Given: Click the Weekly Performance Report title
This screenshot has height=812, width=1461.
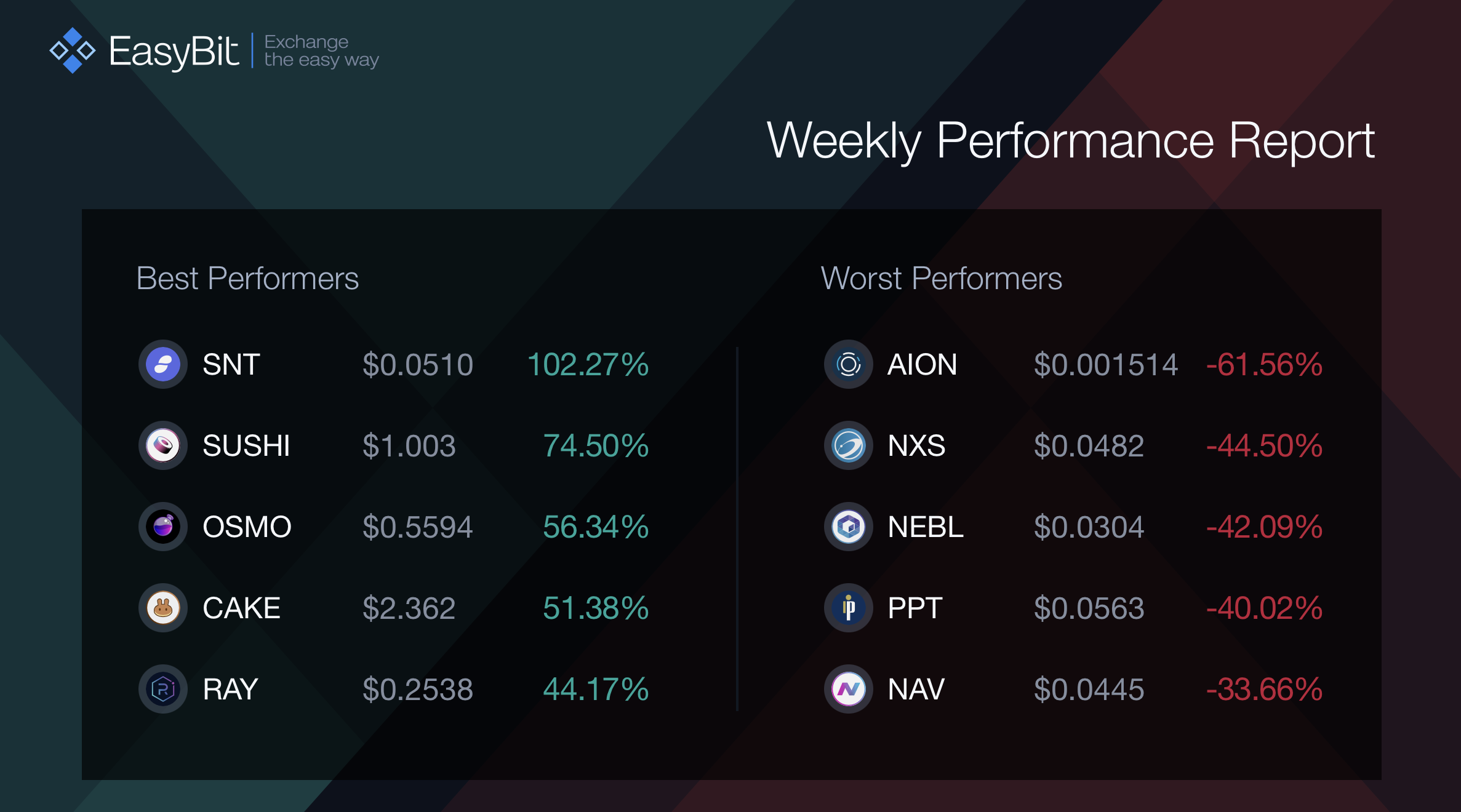Looking at the screenshot, I should pyautogui.click(x=1070, y=141).
